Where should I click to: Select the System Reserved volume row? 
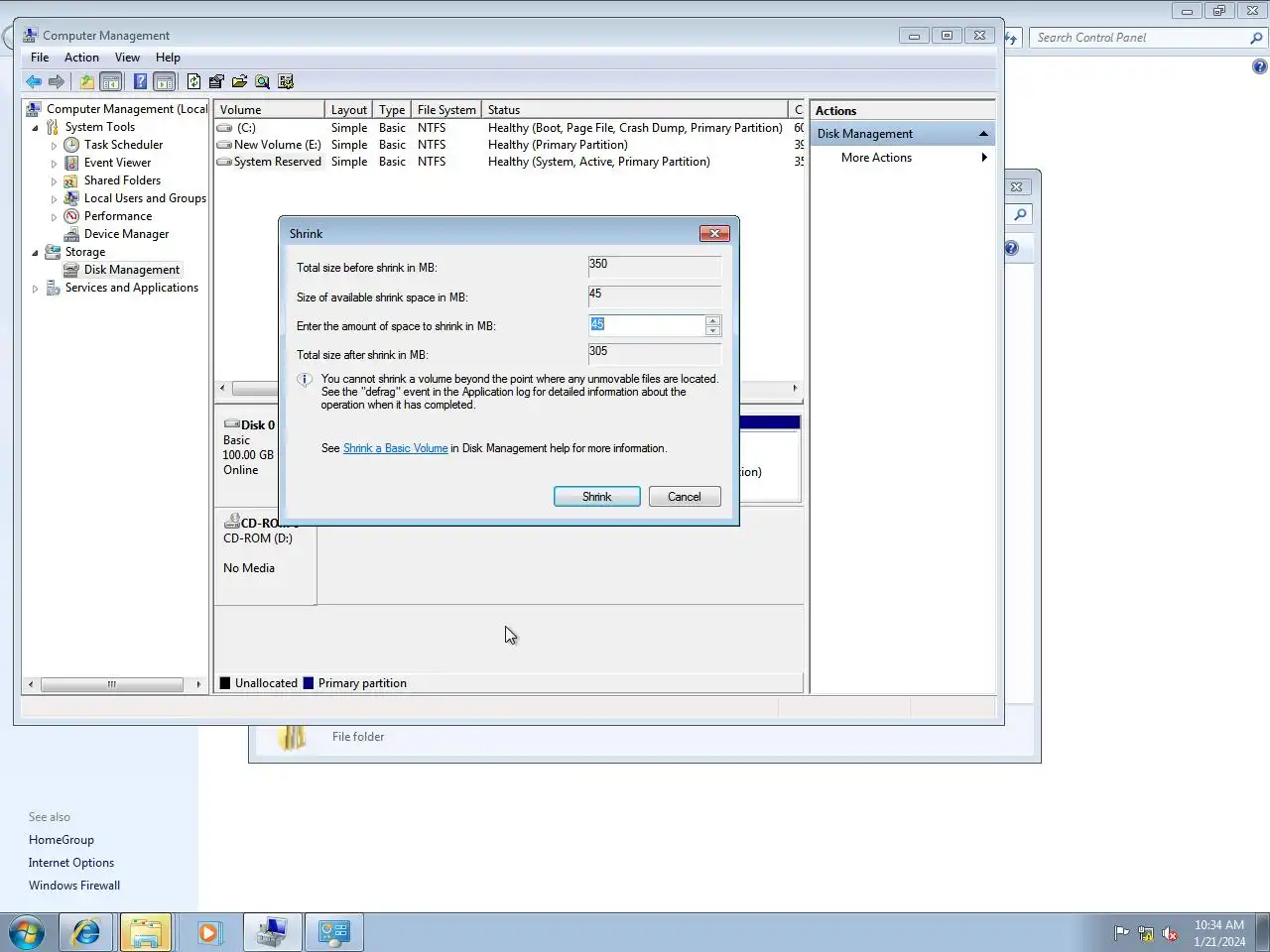tap(508, 162)
